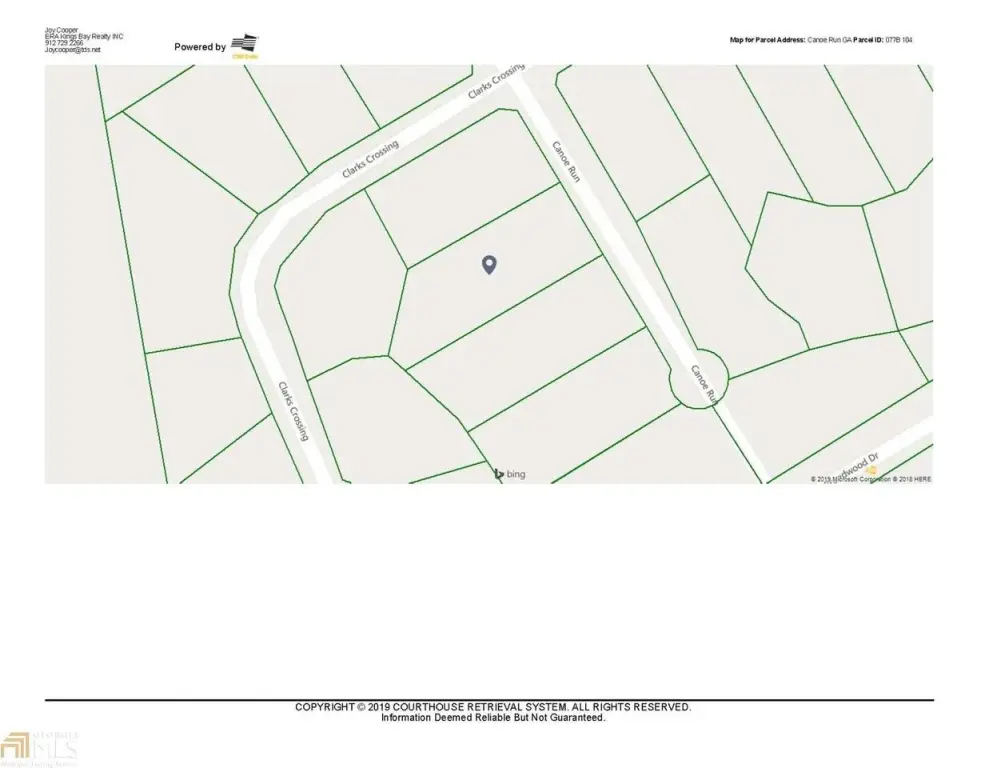Click the Powered by text
The image size is (993, 768).
tap(200, 47)
